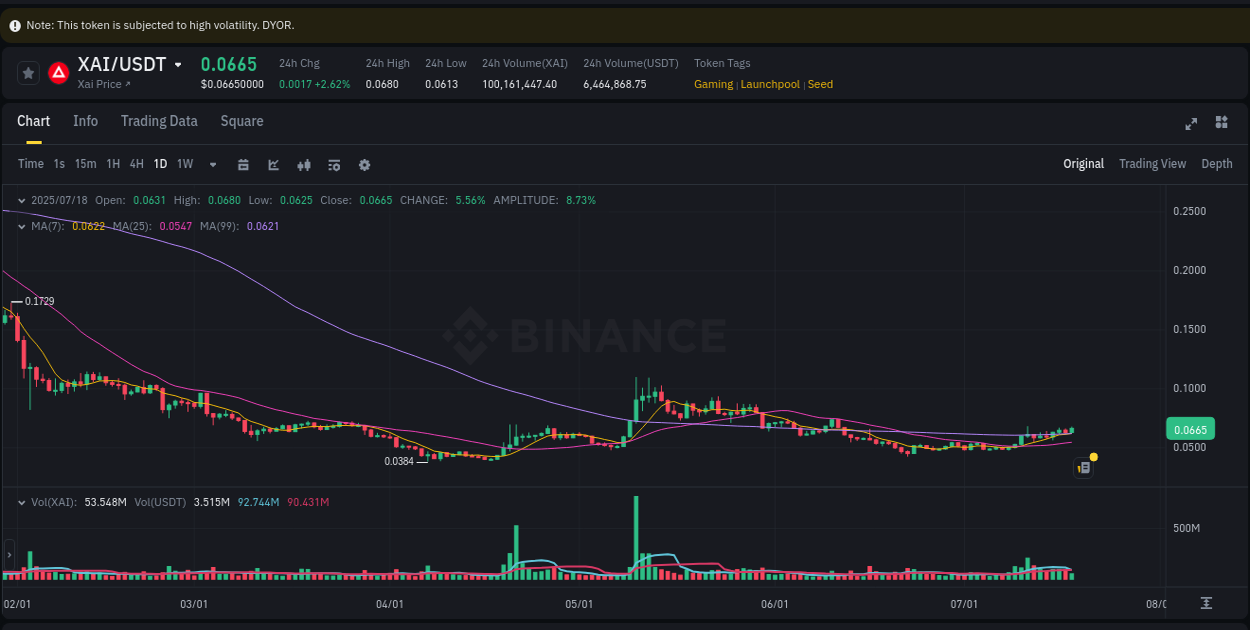The width and height of the screenshot is (1250, 630).
Task: Open the chart settings gear
Action: pyautogui.click(x=364, y=164)
